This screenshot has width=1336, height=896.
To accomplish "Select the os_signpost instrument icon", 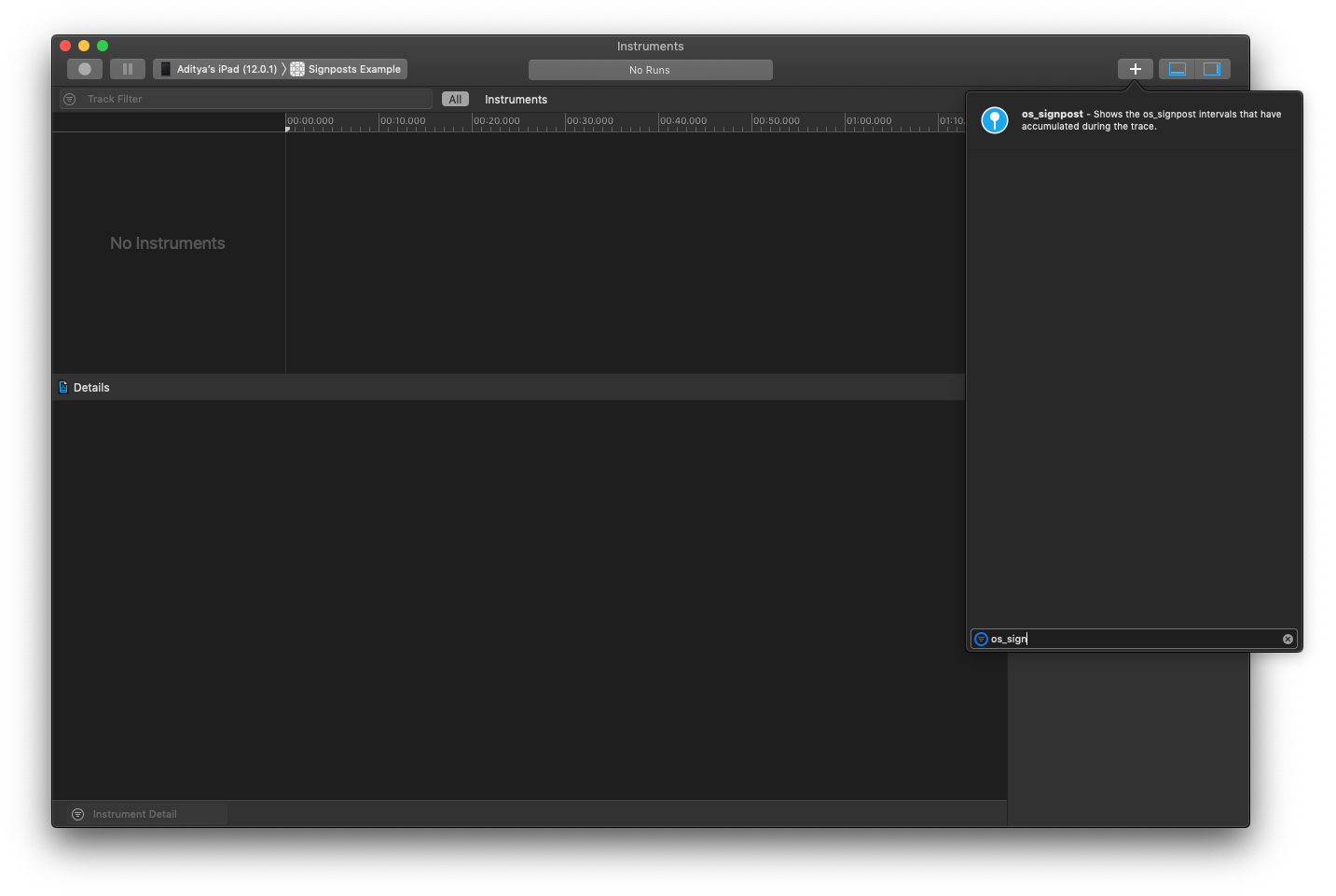I will pos(994,119).
